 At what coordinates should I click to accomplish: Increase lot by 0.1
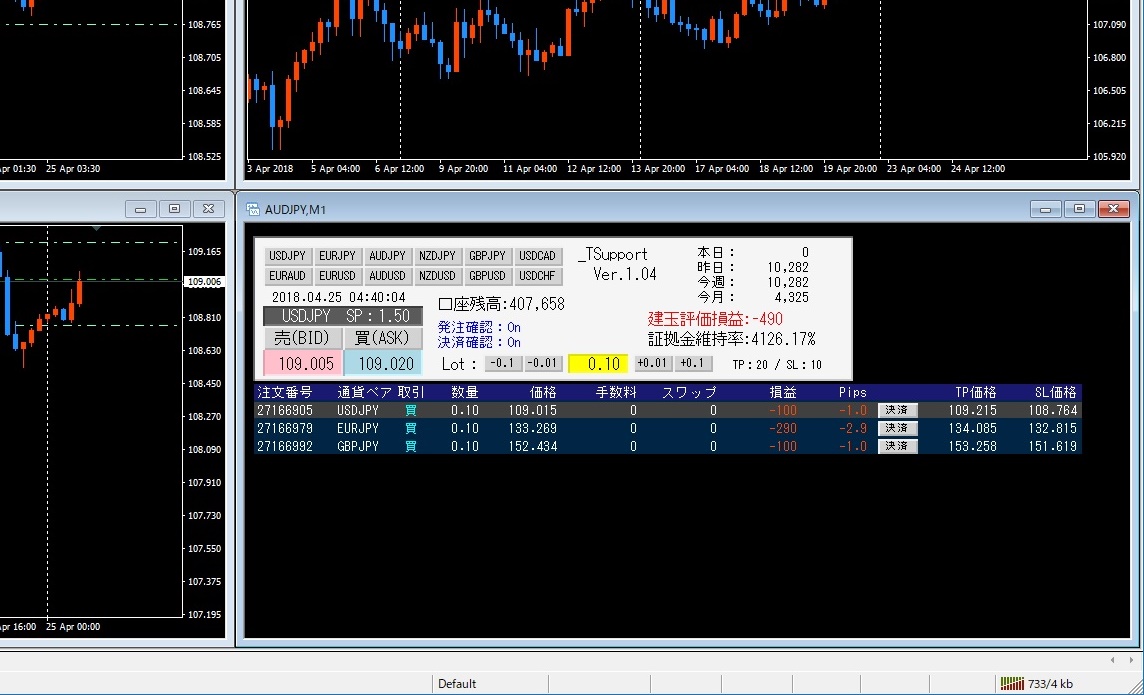click(x=692, y=363)
